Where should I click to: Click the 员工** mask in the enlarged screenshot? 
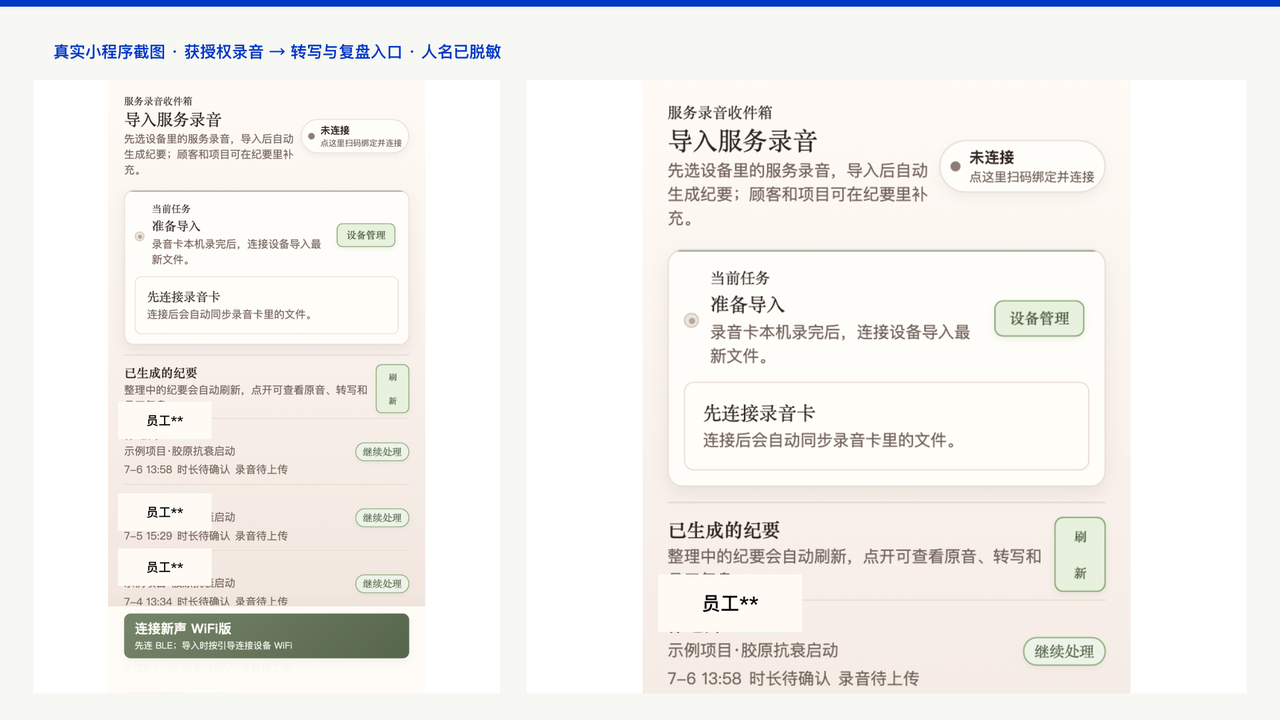click(730, 603)
